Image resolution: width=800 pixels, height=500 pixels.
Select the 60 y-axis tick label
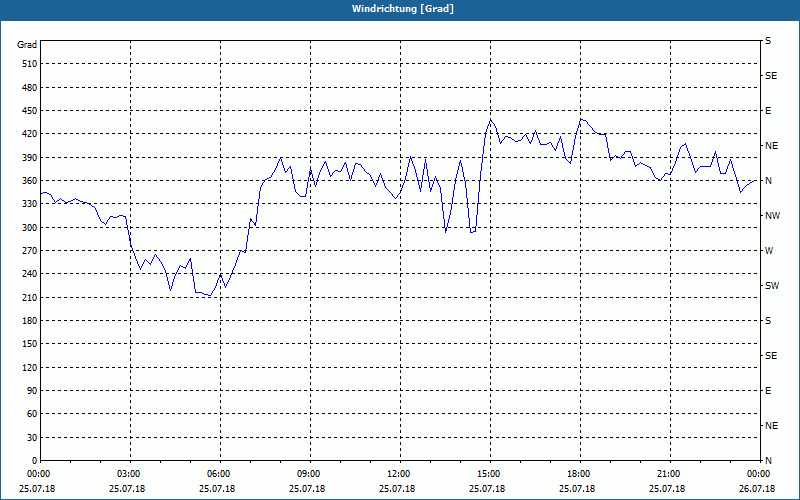(32, 414)
